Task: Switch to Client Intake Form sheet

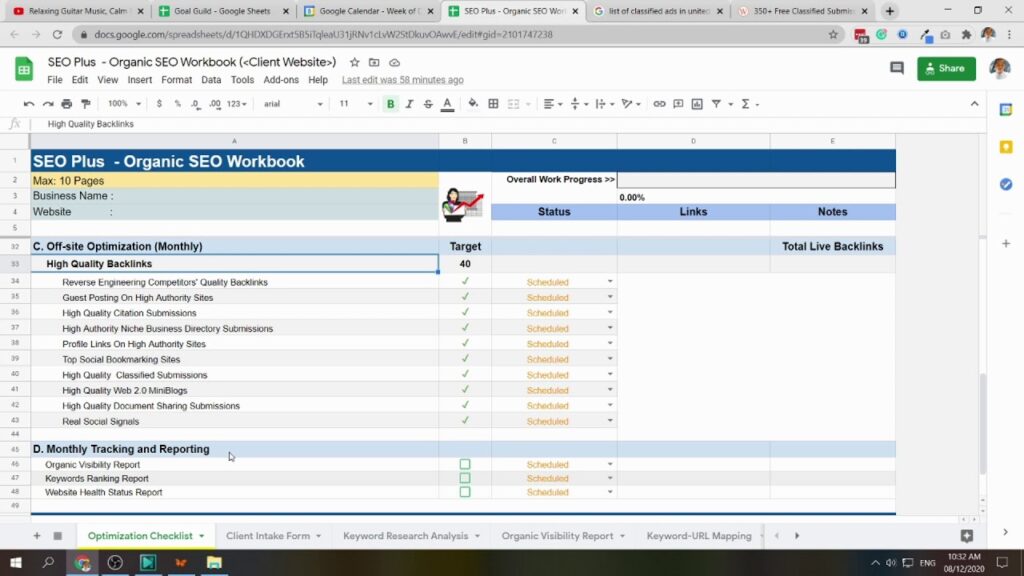Action: (x=273, y=536)
